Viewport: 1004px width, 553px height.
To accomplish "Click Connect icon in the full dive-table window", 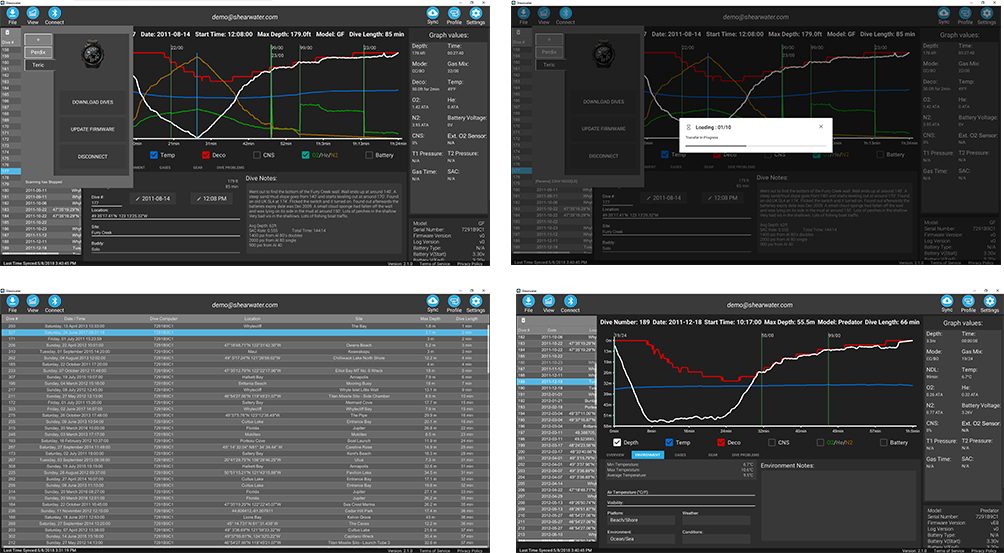I will tap(54, 301).
